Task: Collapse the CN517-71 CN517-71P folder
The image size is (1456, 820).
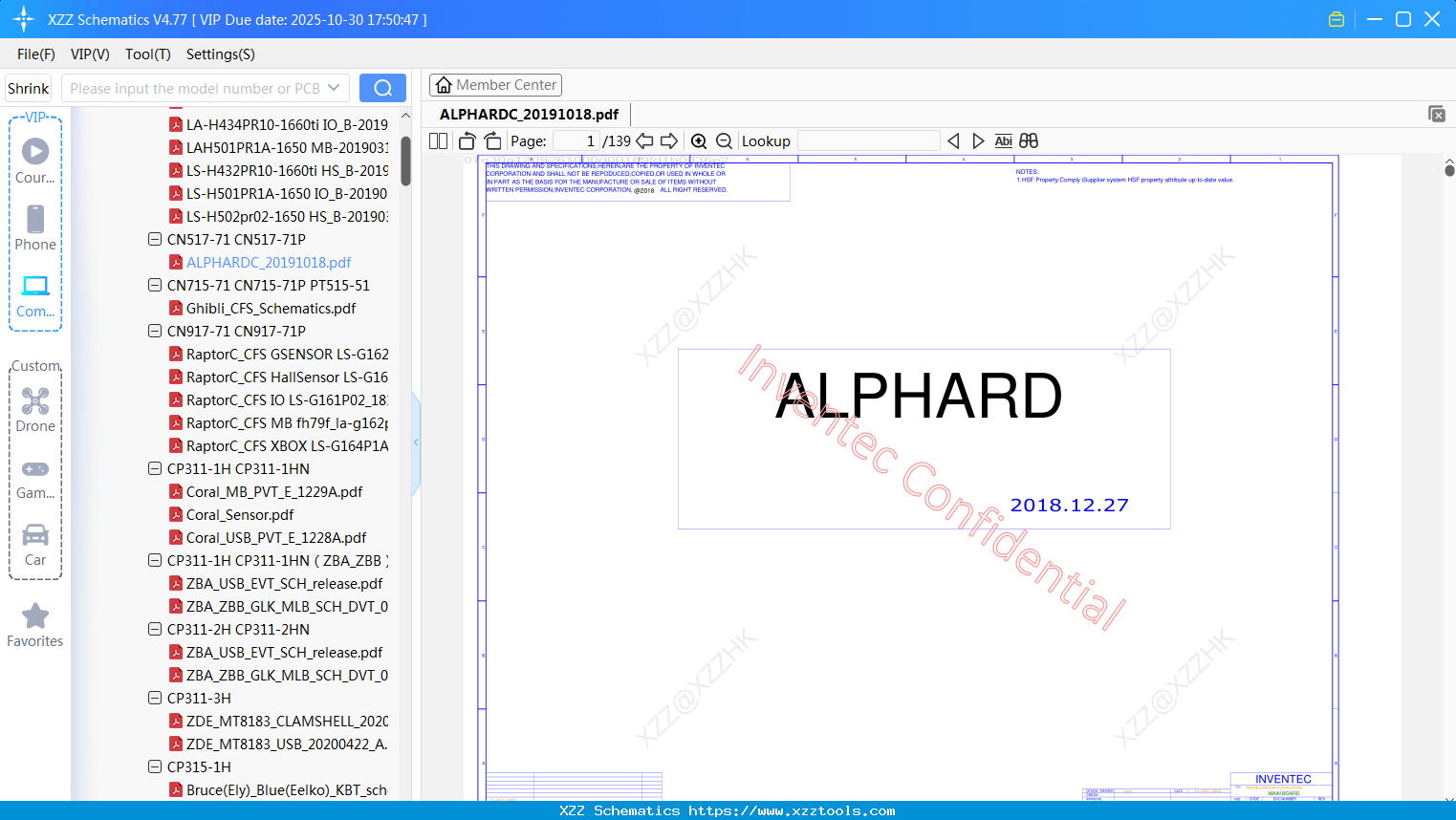Action: [155, 239]
